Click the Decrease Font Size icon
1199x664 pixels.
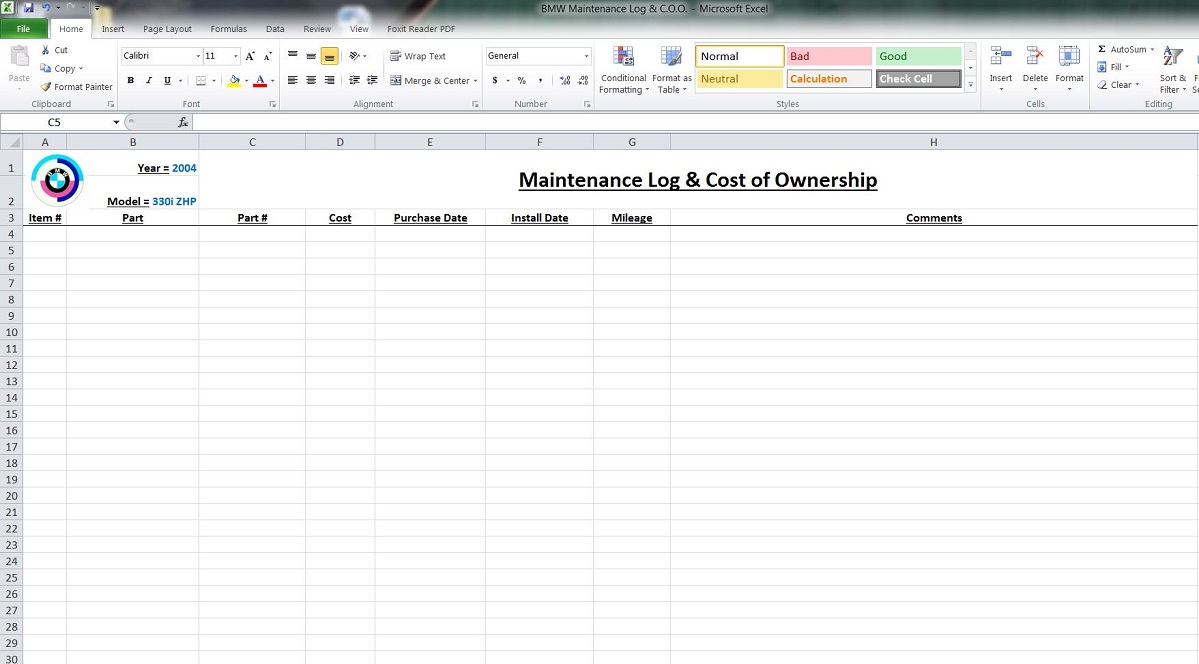click(x=268, y=56)
